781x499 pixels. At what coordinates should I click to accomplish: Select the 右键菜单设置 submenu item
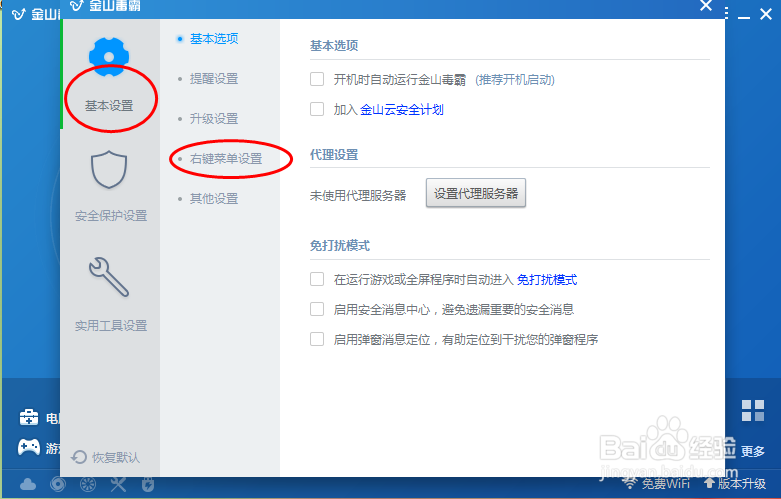pyautogui.click(x=226, y=159)
